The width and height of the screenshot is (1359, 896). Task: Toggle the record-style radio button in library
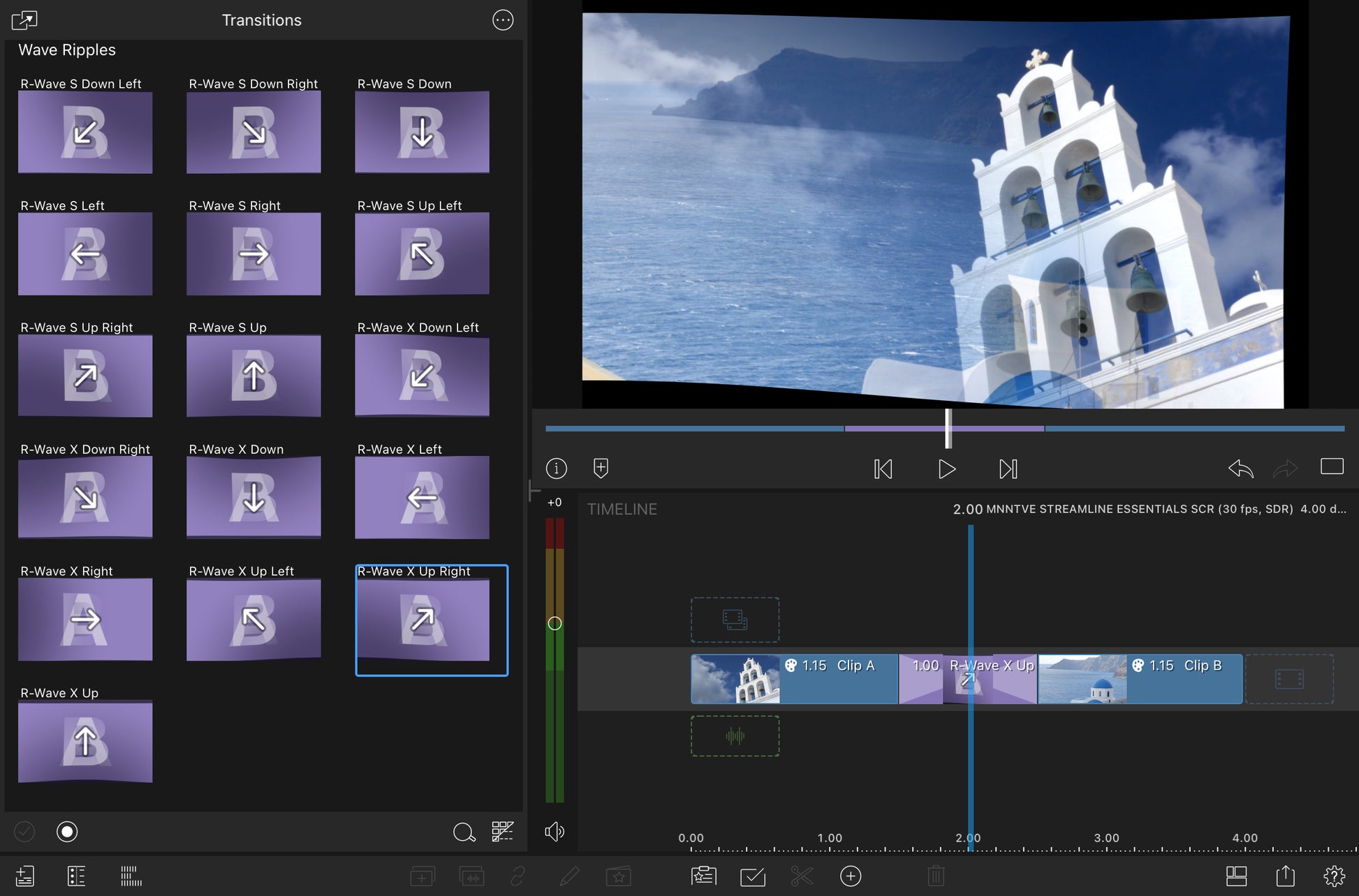(x=67, y=831)
